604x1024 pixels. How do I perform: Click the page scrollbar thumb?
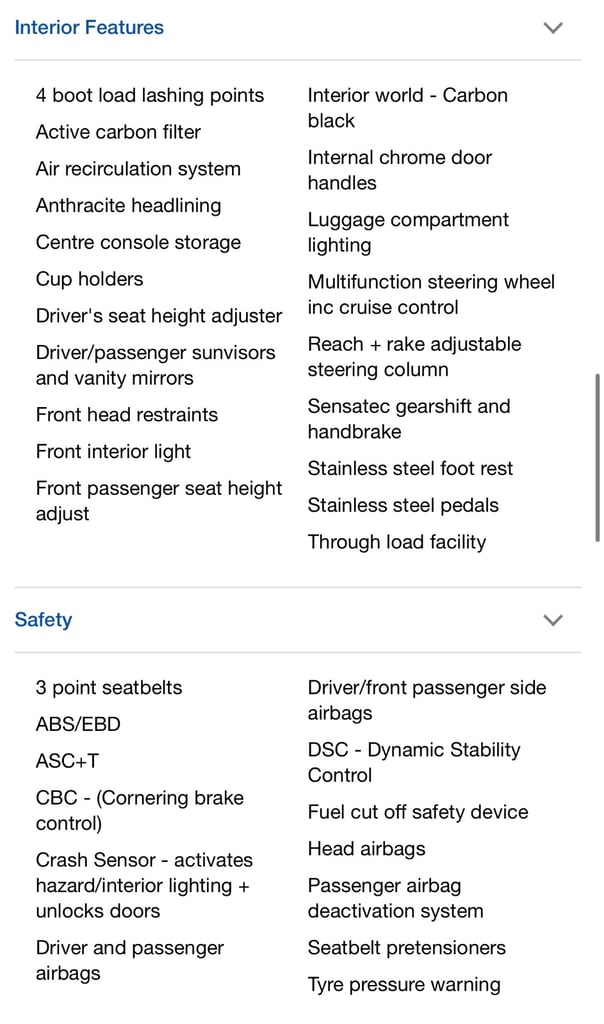click(x=597, y=457)
